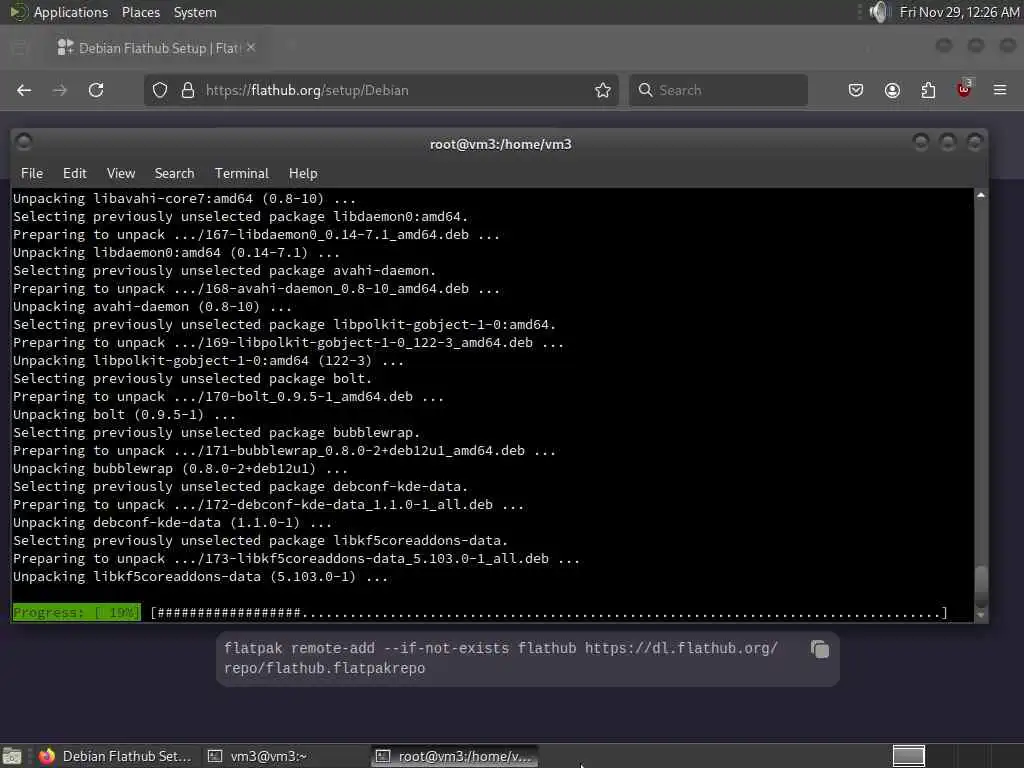
Task: Click the Firefox Search box
Action: point(718,90)
